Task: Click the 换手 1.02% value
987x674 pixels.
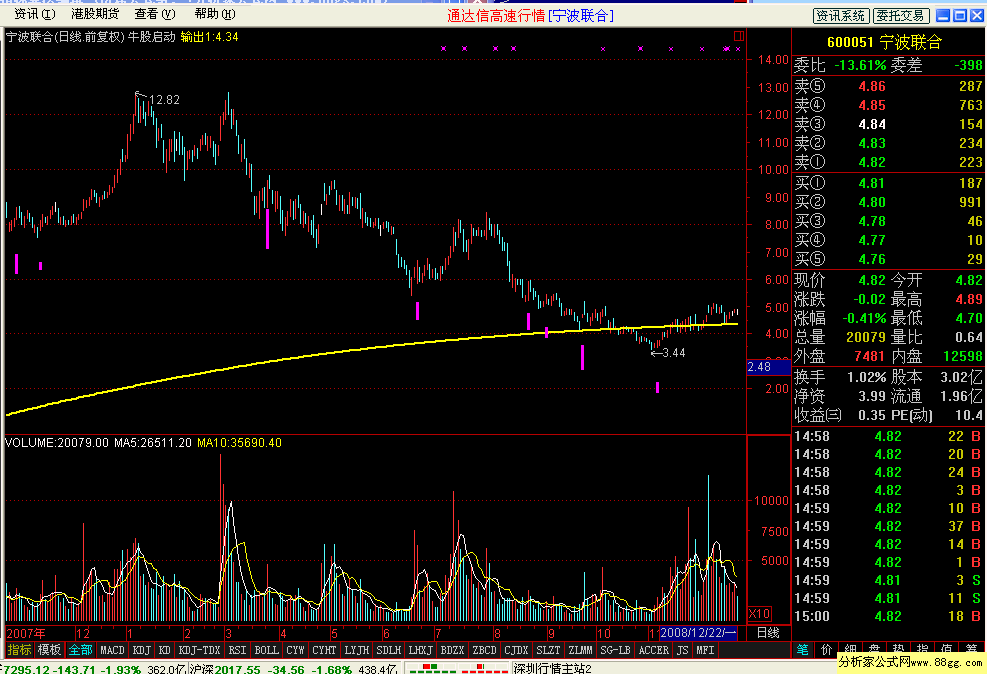Action: pos(866,377)
